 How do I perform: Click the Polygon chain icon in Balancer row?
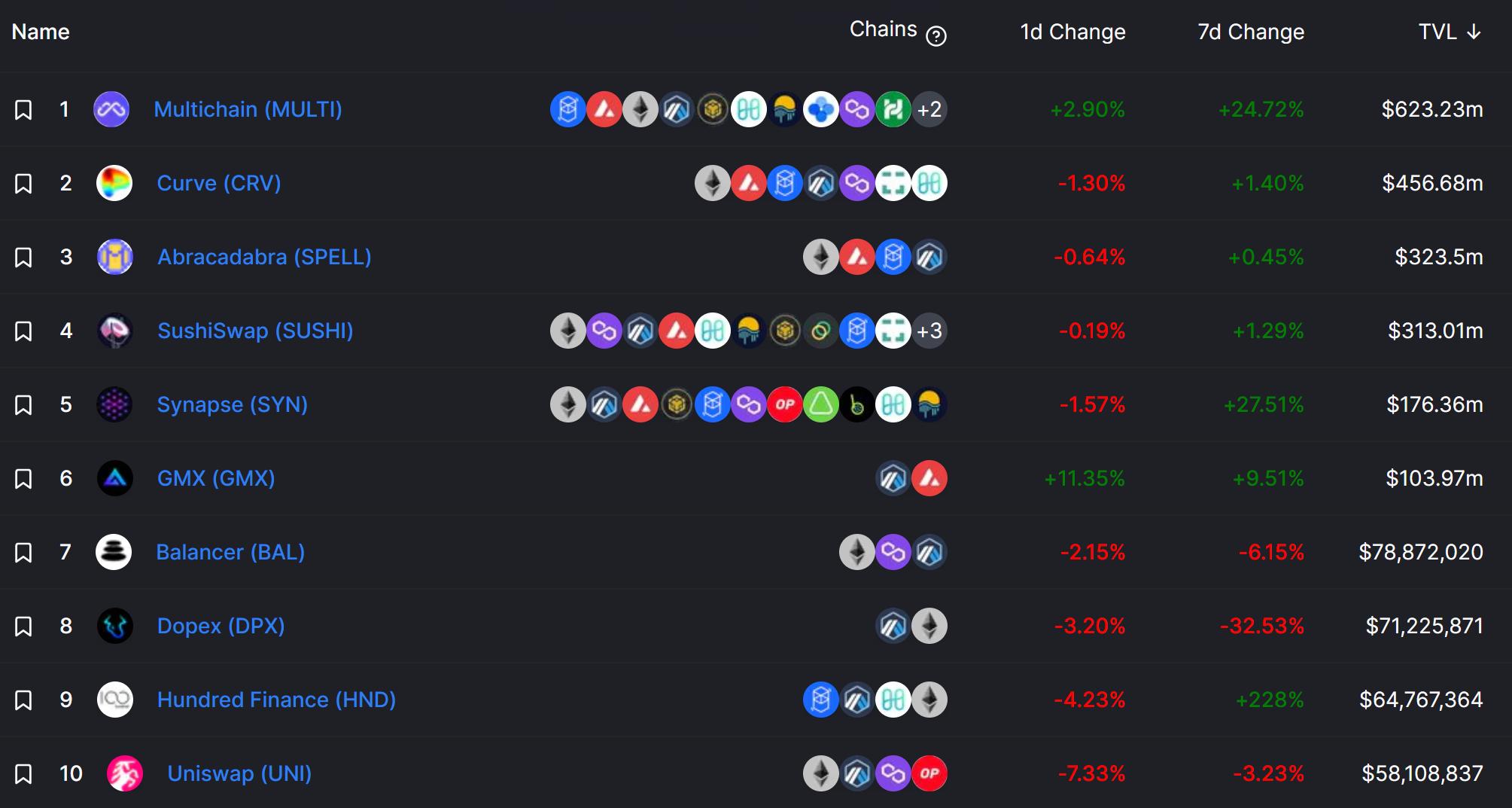coord(893,552)
